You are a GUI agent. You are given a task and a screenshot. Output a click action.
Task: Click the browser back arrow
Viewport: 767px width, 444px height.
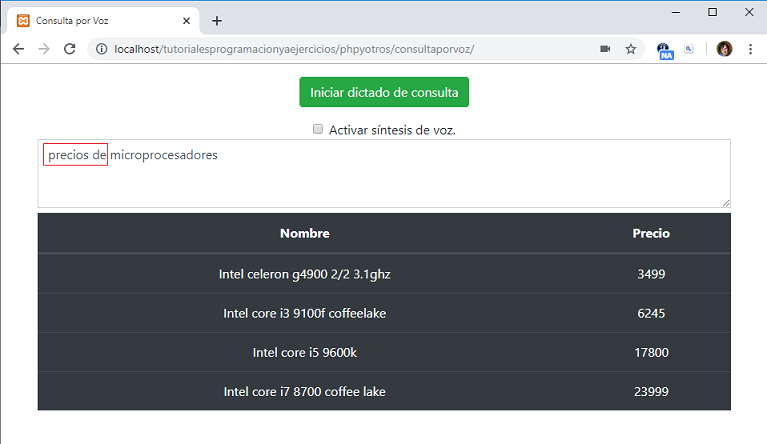click(19, 49)
